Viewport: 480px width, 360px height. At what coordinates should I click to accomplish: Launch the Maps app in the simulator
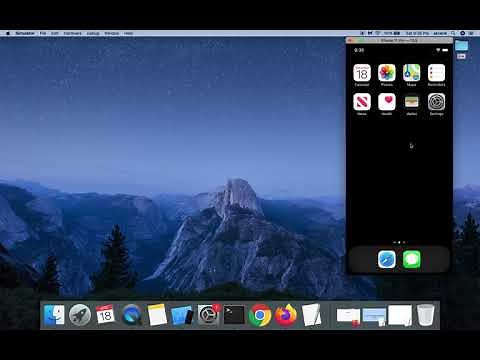(411, 73)
